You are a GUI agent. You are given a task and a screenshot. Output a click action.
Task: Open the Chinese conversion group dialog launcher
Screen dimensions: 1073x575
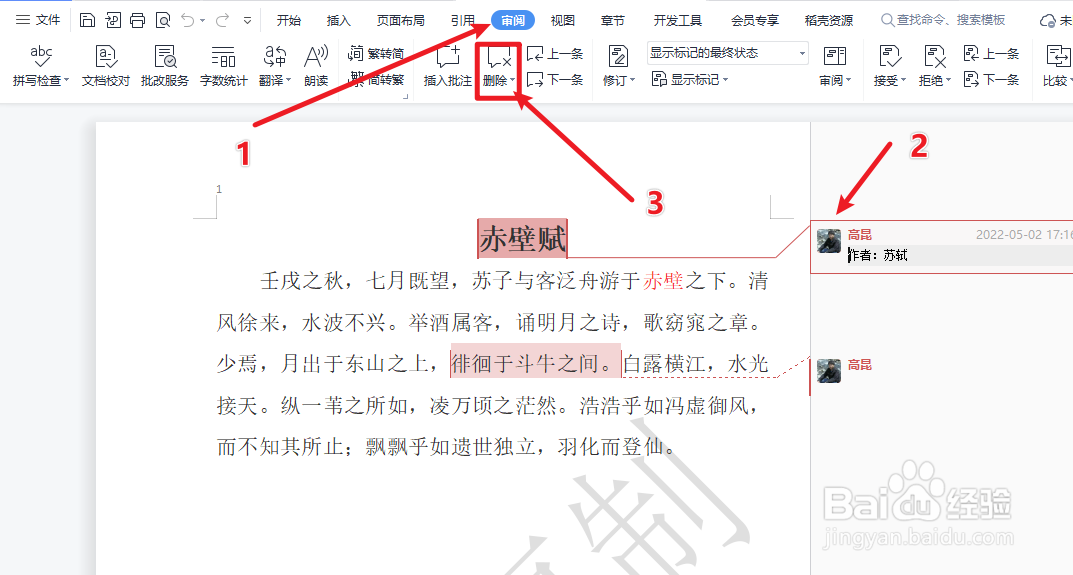coord(405,97)
